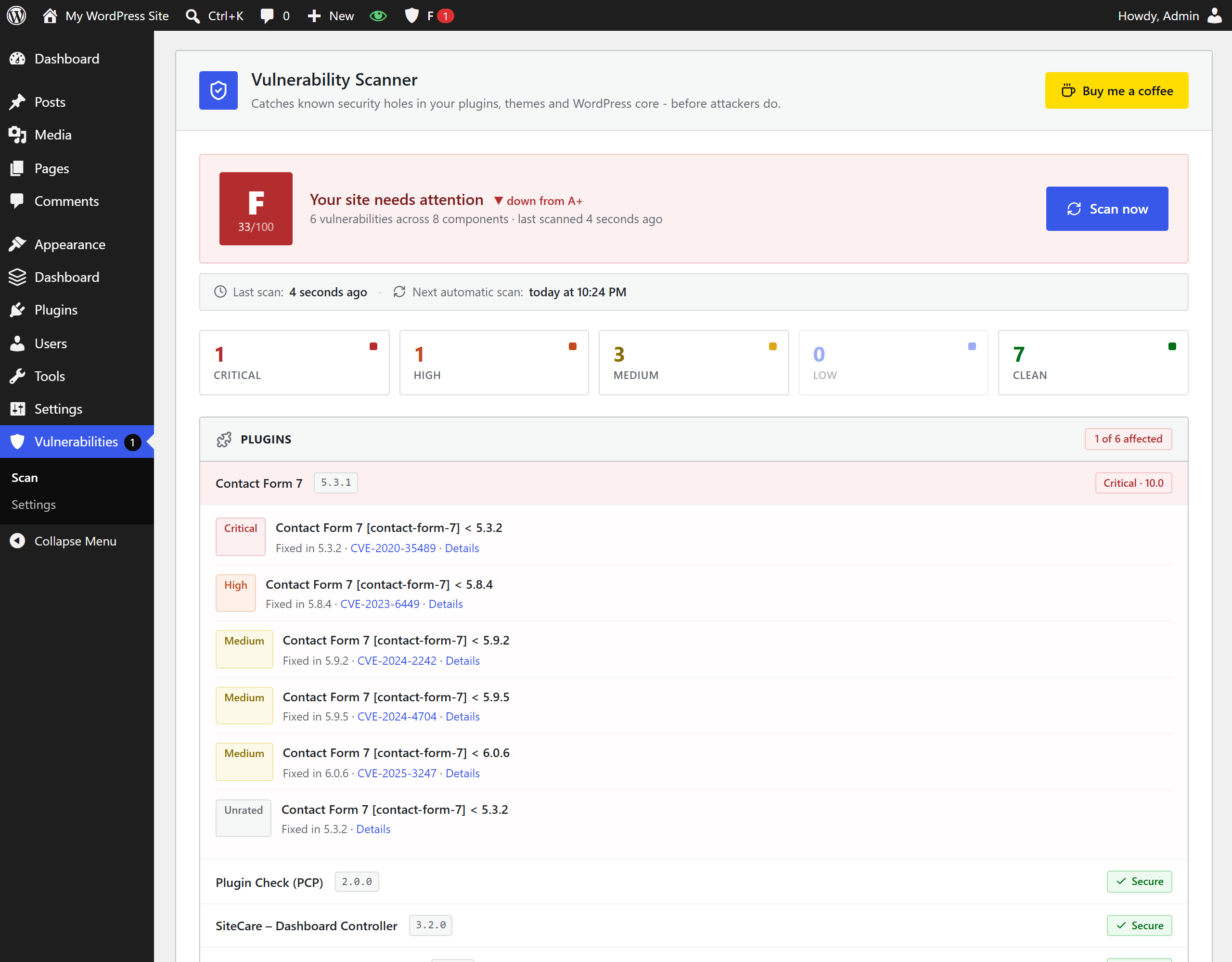Open Pages sidebar item
This screenshot has width=1232, height=962.
(77, 168)
